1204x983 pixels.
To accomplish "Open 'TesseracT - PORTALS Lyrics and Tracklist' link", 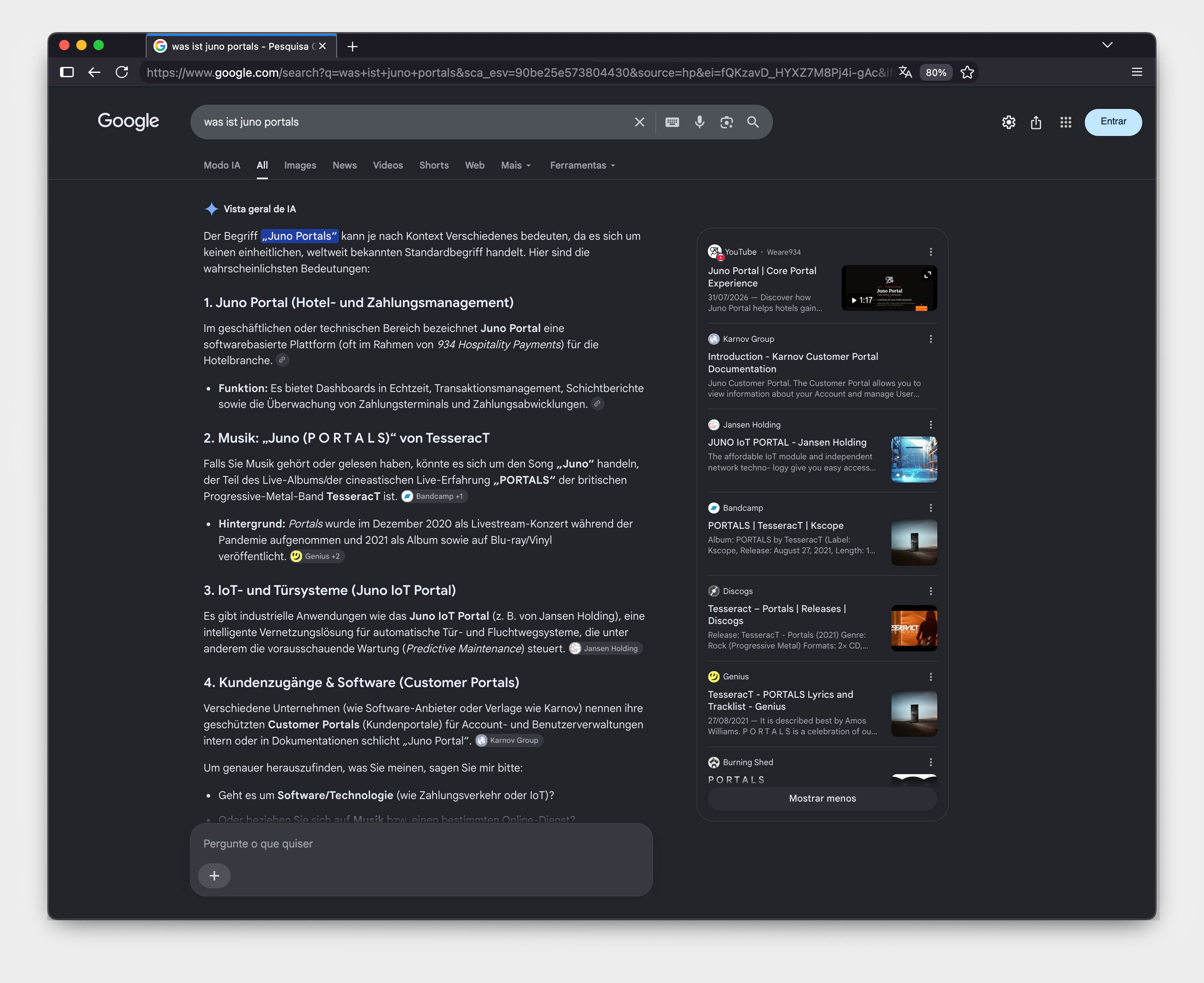I will [780, 700].
